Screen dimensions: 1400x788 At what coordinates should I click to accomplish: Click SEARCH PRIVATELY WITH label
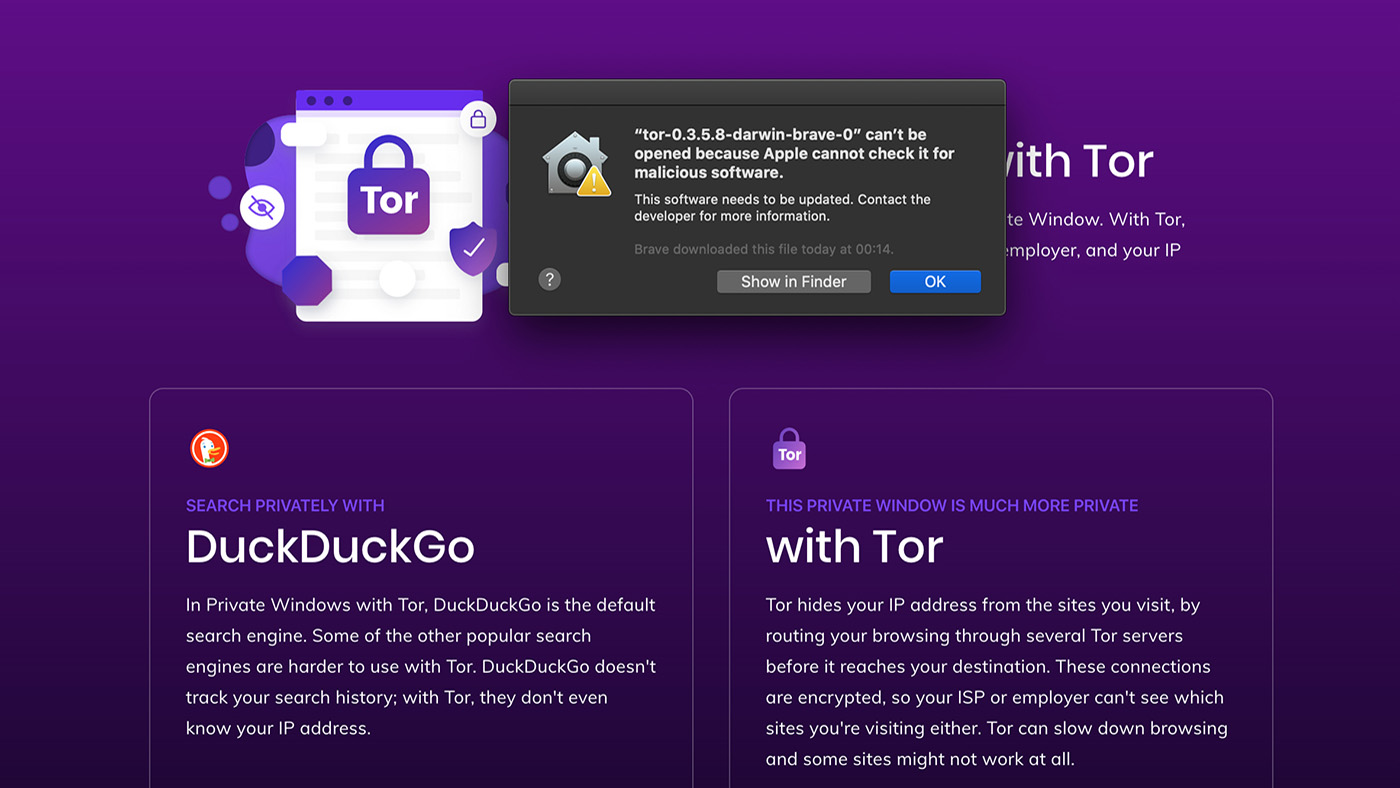pyautogui.click(x=285, y=506)
